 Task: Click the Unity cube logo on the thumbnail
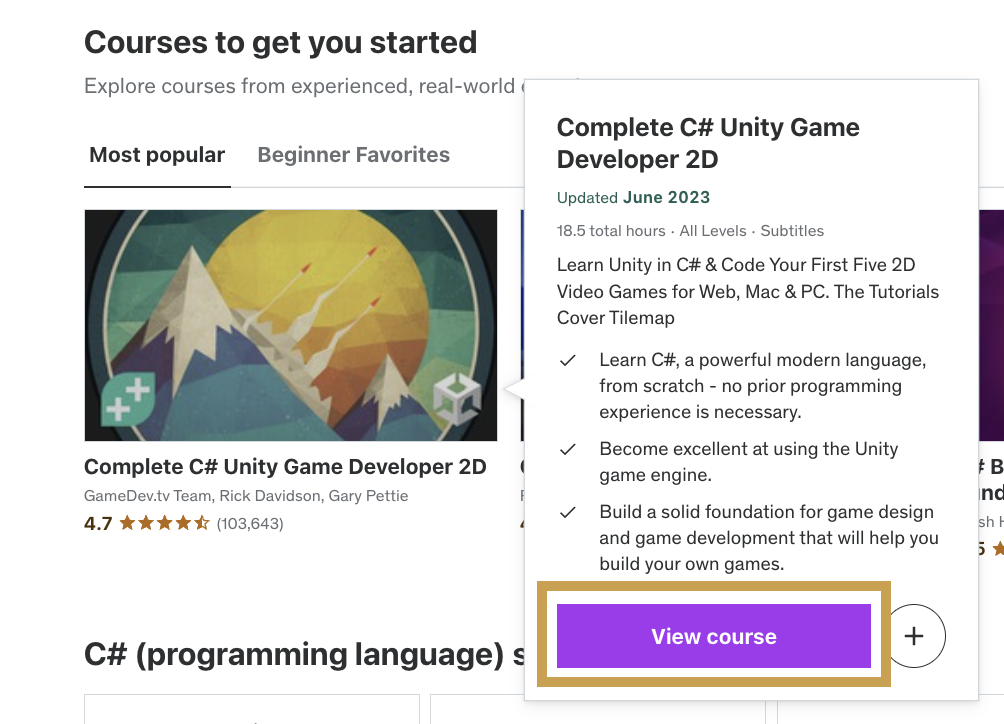coord(456,399)
